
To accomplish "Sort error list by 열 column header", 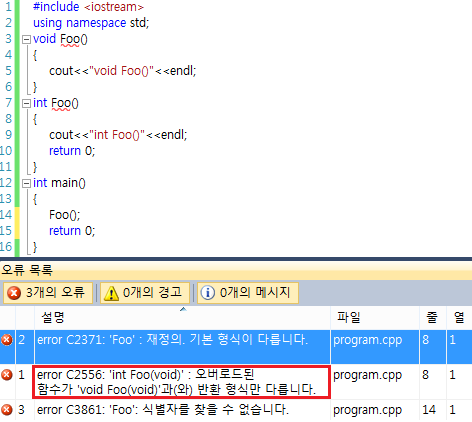I will pos(459,317).
